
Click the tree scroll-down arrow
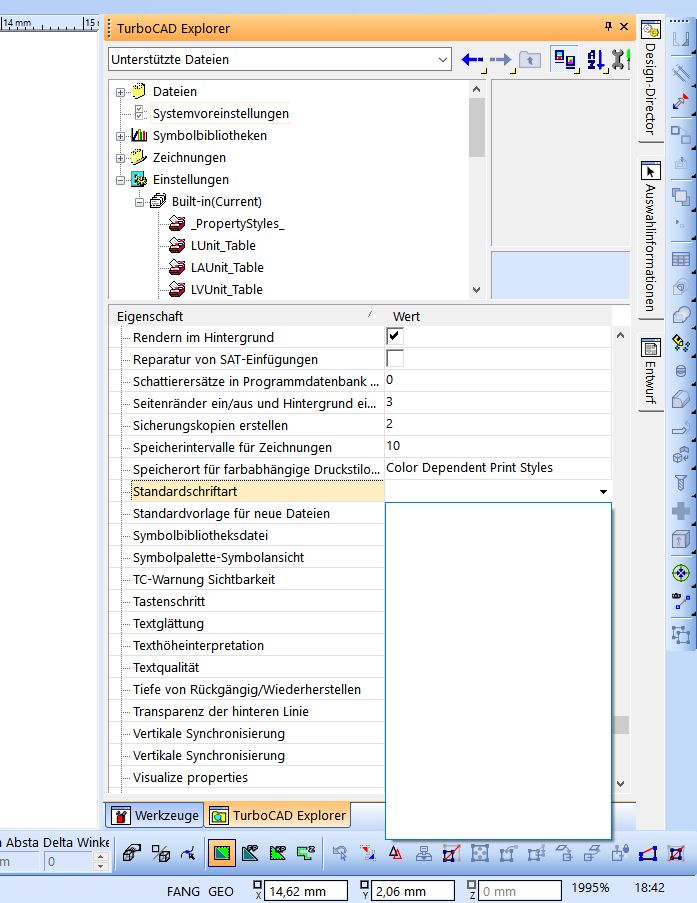(x=476, y=290)
